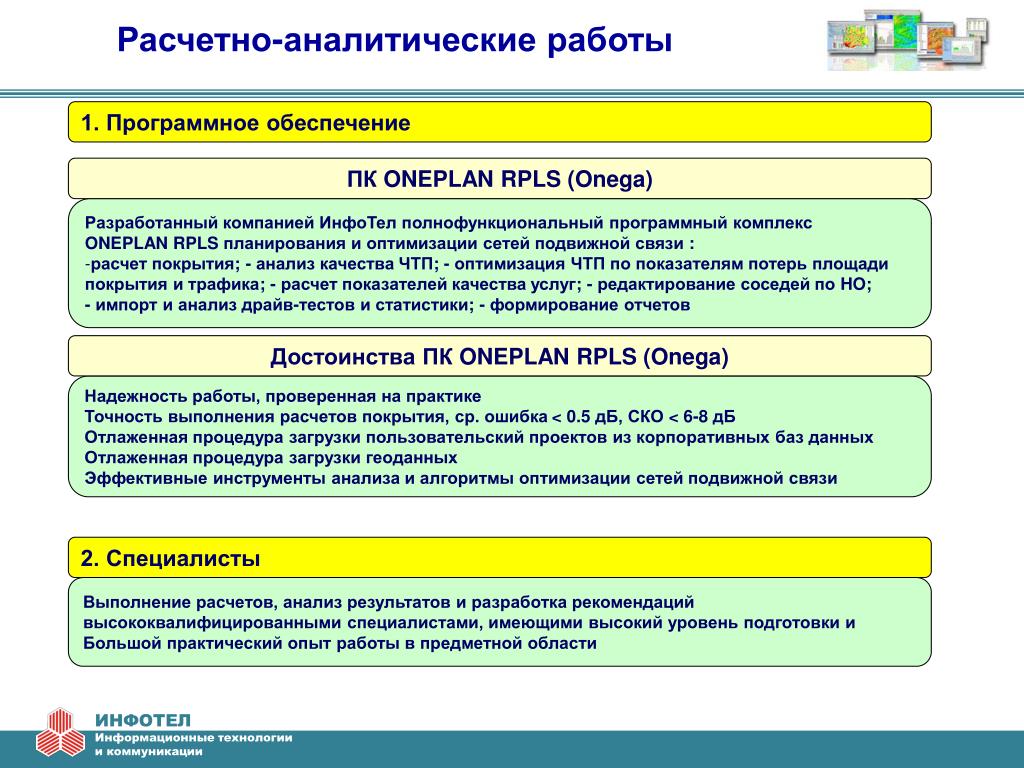Click the "ИНФОТЕЛ" company name text

point(143,720)
